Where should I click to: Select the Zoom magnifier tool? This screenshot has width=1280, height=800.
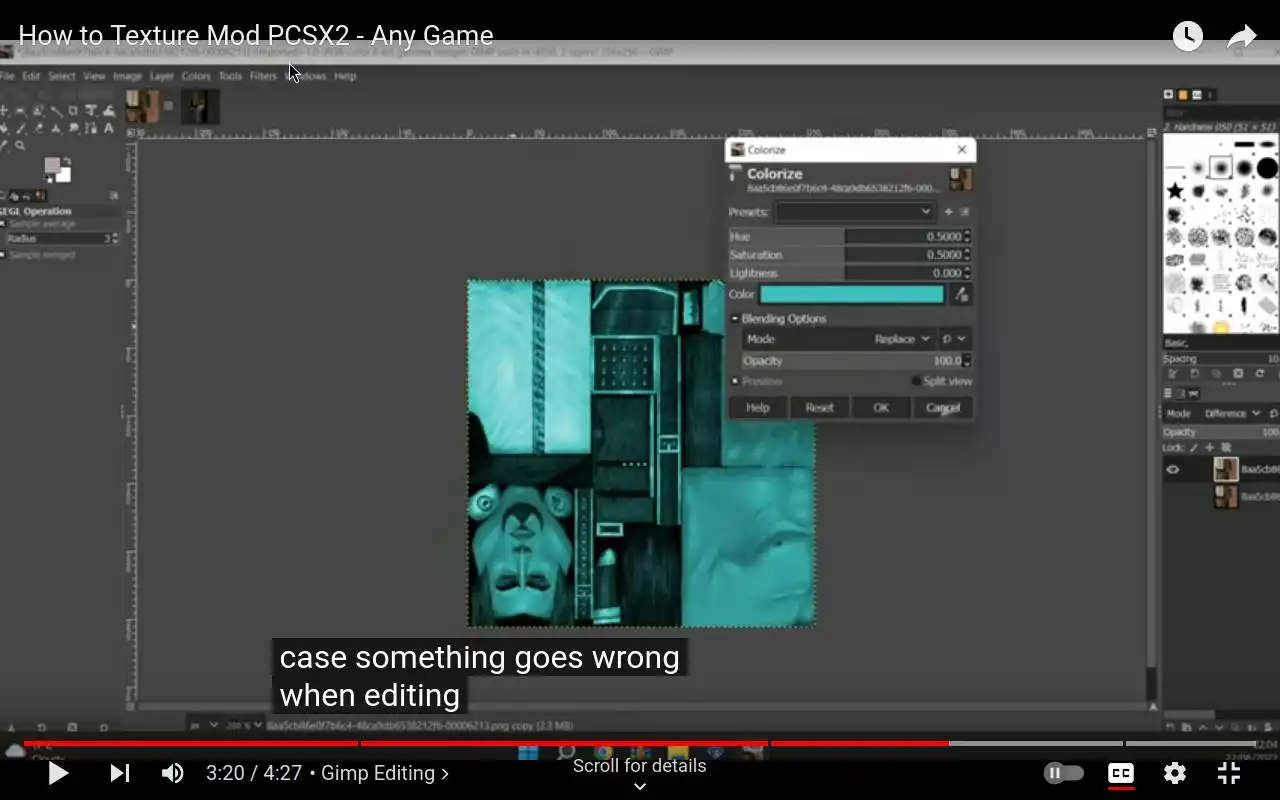coord(20,145)
